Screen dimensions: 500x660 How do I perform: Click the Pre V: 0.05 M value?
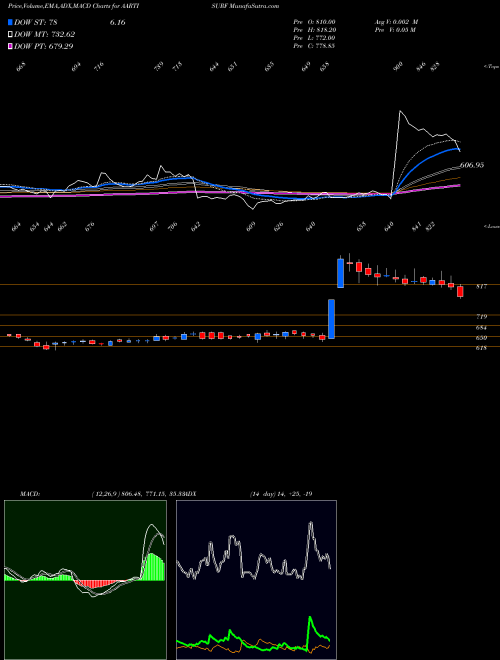(395, 30)
